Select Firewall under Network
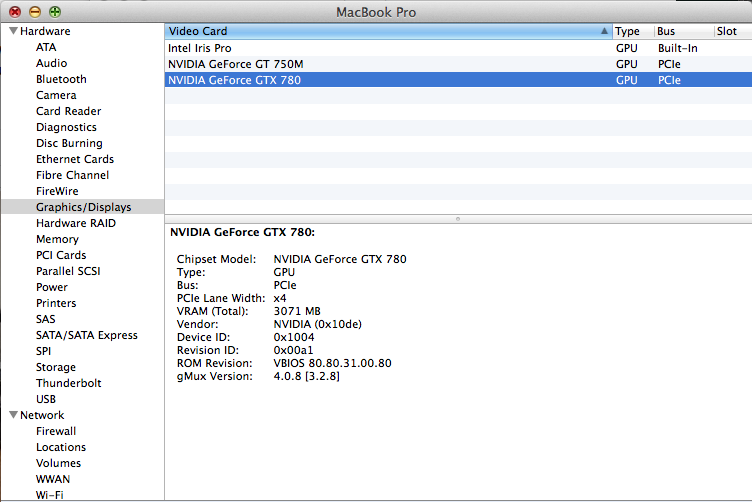The image size is (752, 502). tap(56, 431)
